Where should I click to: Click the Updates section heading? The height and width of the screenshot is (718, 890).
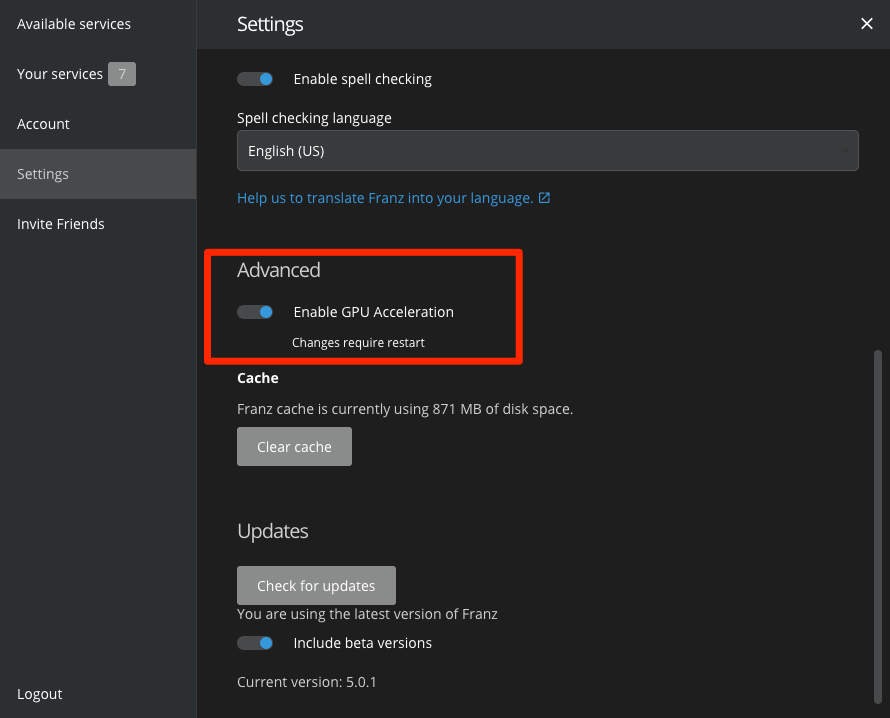(272, 531)
